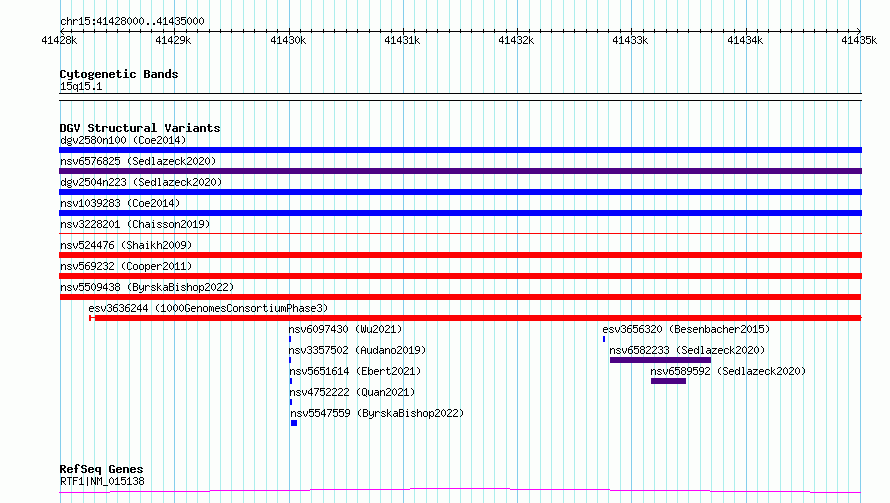
Task: Click the purple bar under nsv6576825
Action: (x=460, y=171)
